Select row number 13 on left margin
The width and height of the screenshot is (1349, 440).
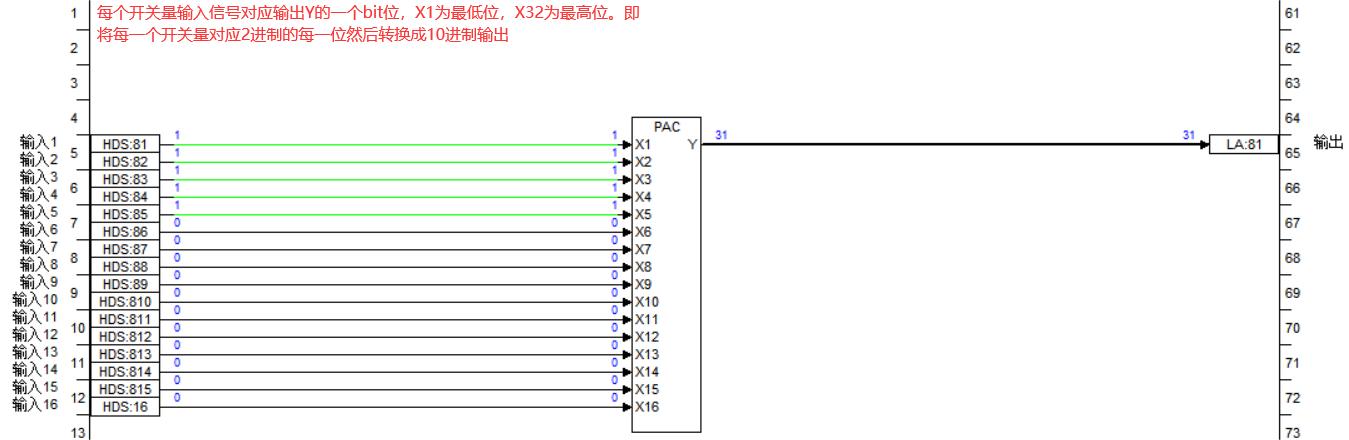tap(72, 432)
